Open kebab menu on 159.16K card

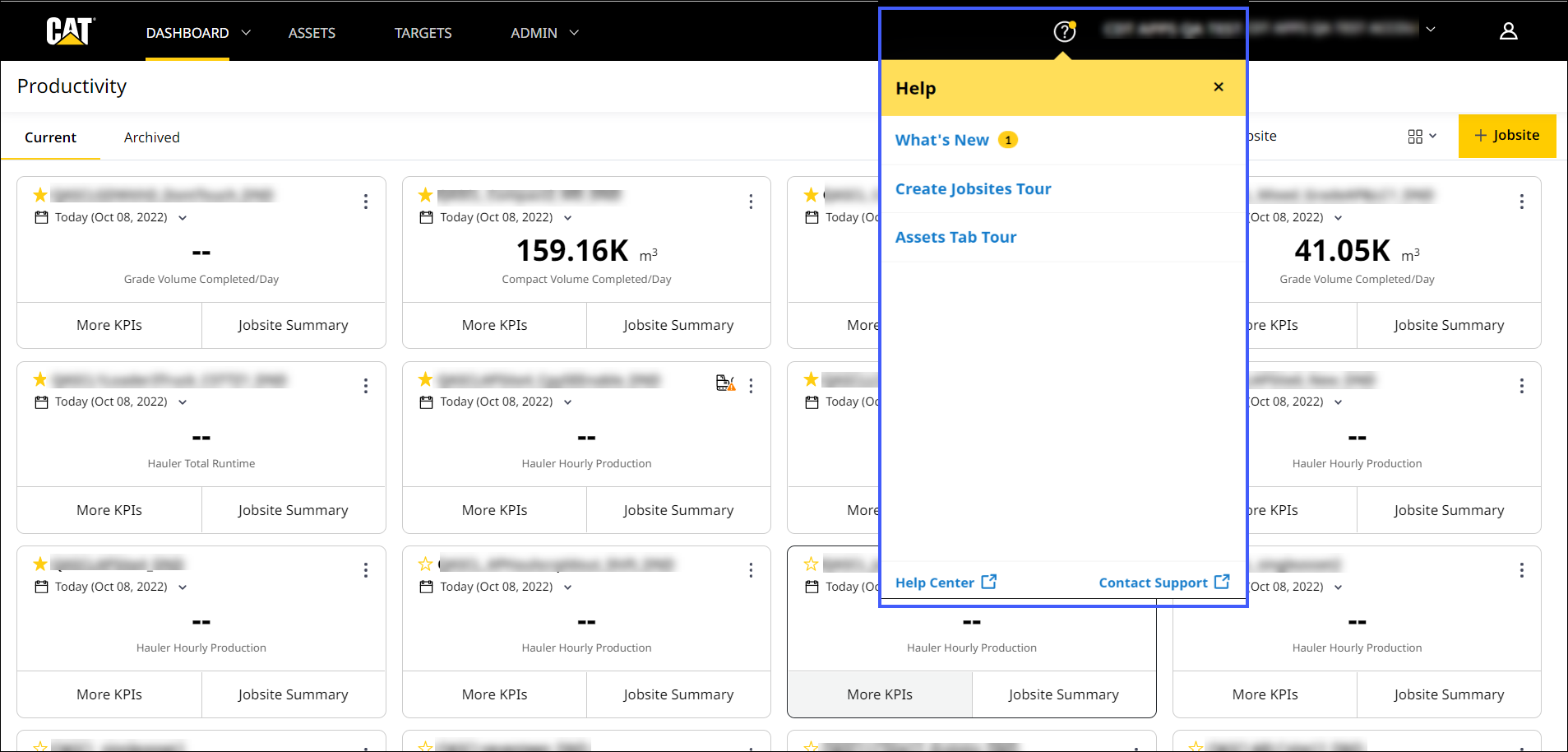click(x=751, y=202)
